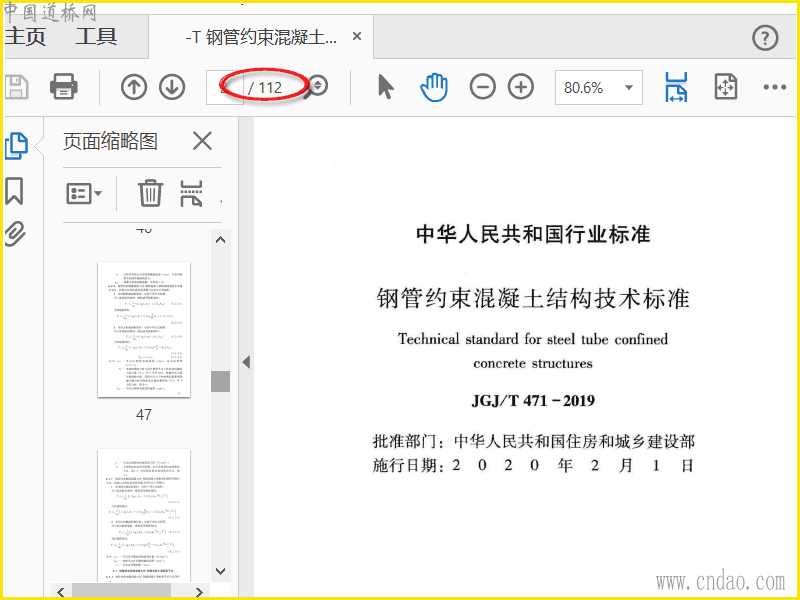The height and width of the screenshot is (600, 800).
Task: Switch to the 主页 tab
Action: tap(26, 37)
